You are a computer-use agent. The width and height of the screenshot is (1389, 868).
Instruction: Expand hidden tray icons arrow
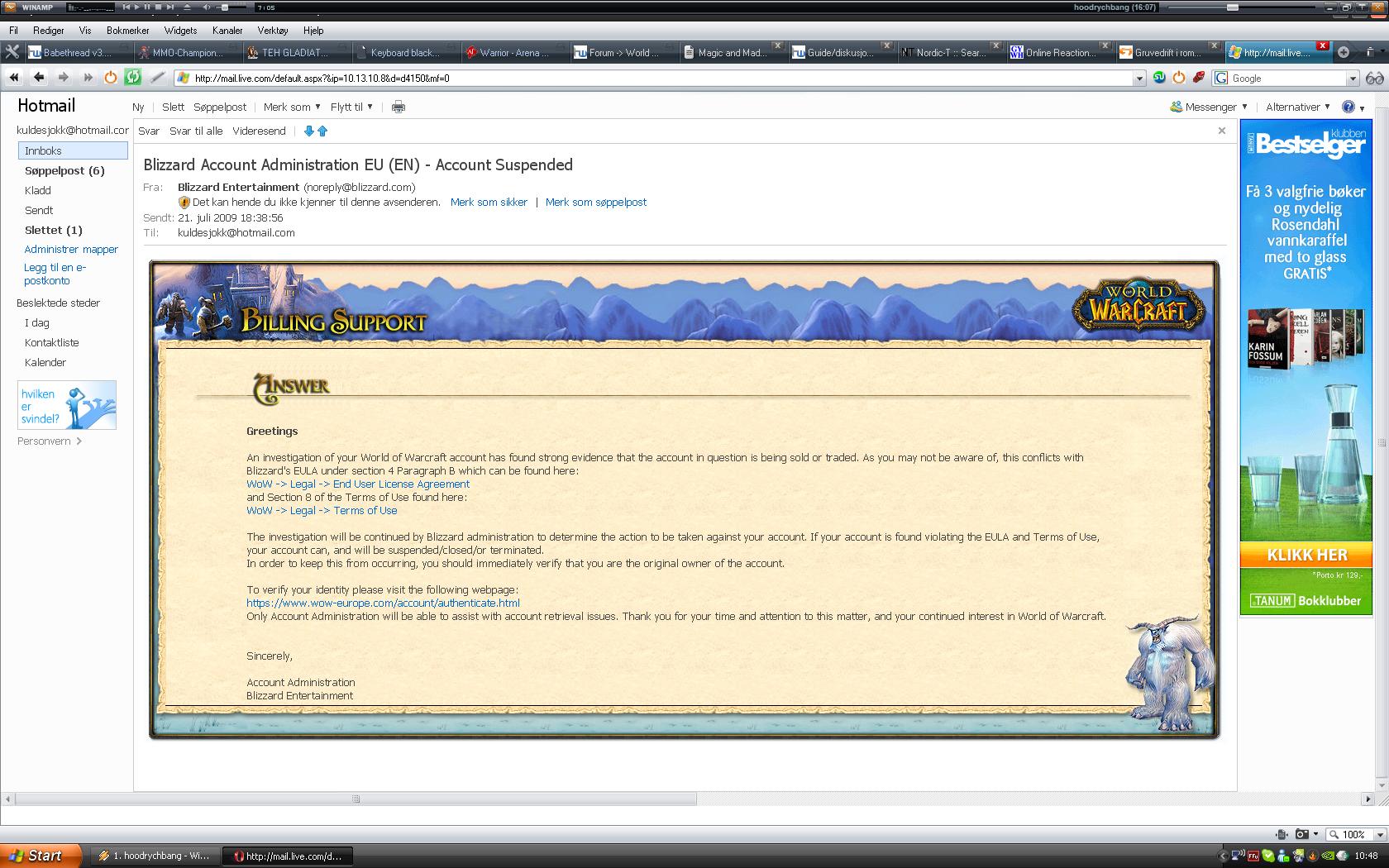(x=1223, y=856)
